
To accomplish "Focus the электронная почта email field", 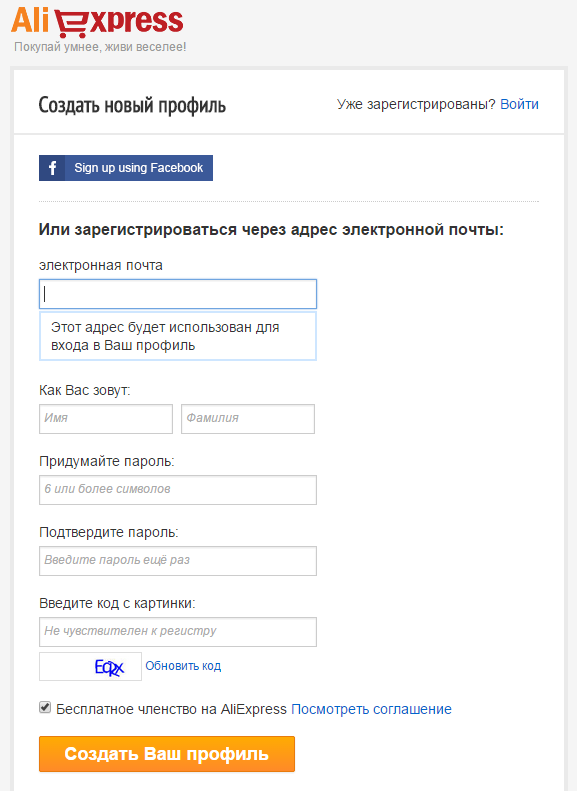I will coord(178,294).
